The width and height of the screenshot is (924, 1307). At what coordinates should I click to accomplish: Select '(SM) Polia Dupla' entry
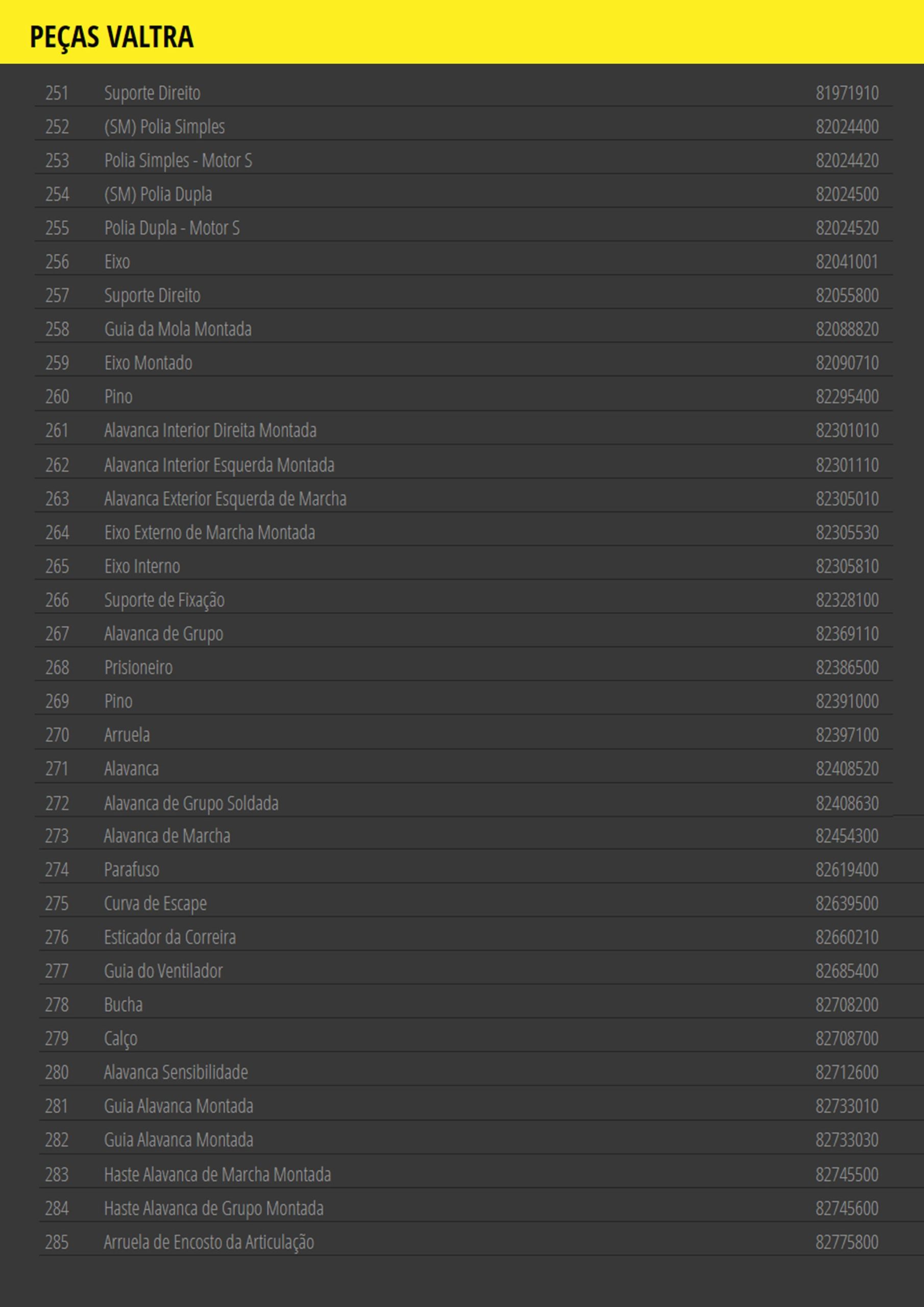pyautogui.click(x=158, y=194)
